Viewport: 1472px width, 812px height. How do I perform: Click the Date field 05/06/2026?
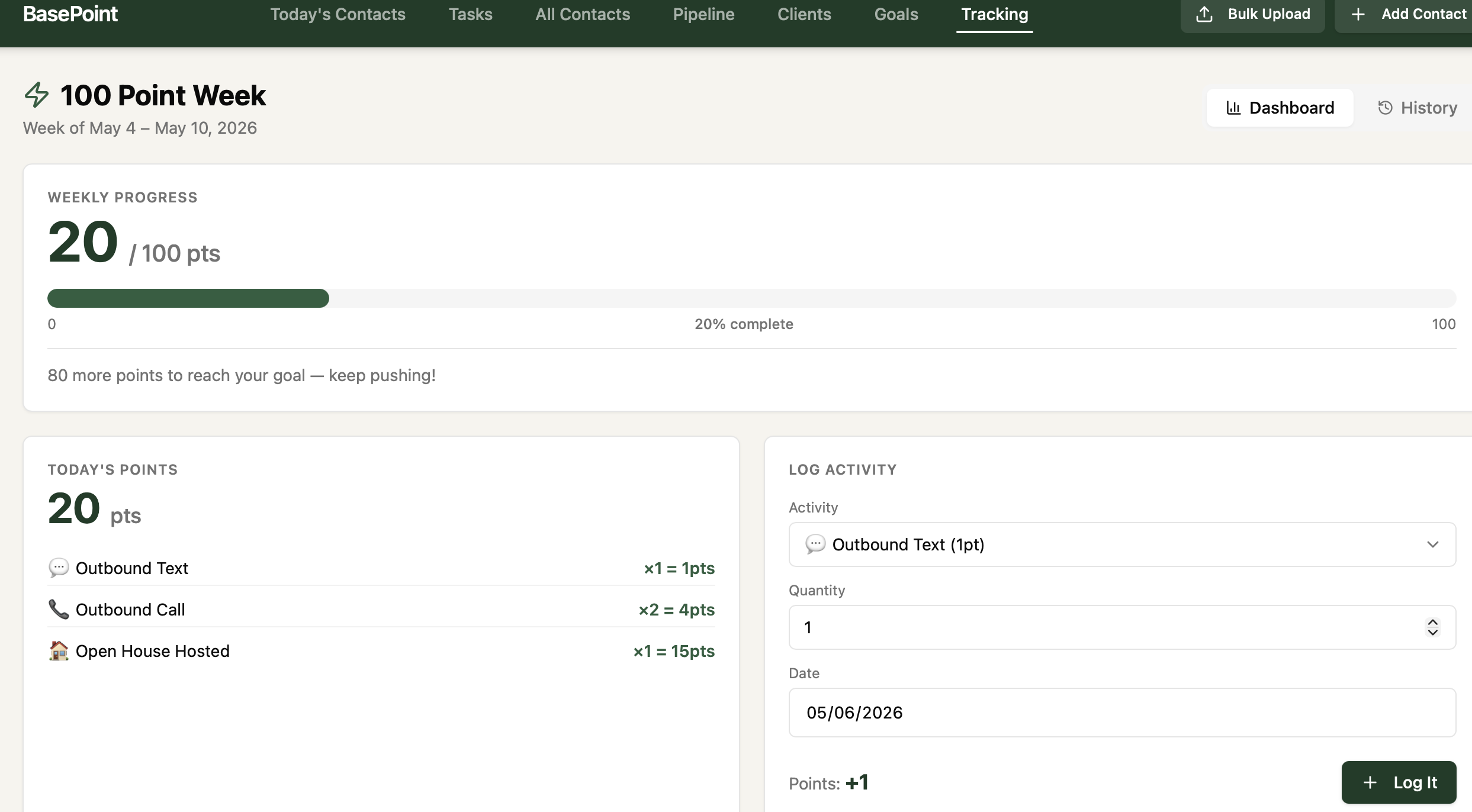(x=1122, y=713)
